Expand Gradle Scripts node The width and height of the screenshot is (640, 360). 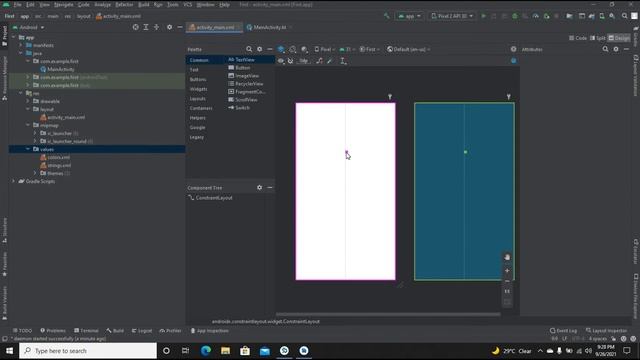pyautogui.click(x=13, y=181)
